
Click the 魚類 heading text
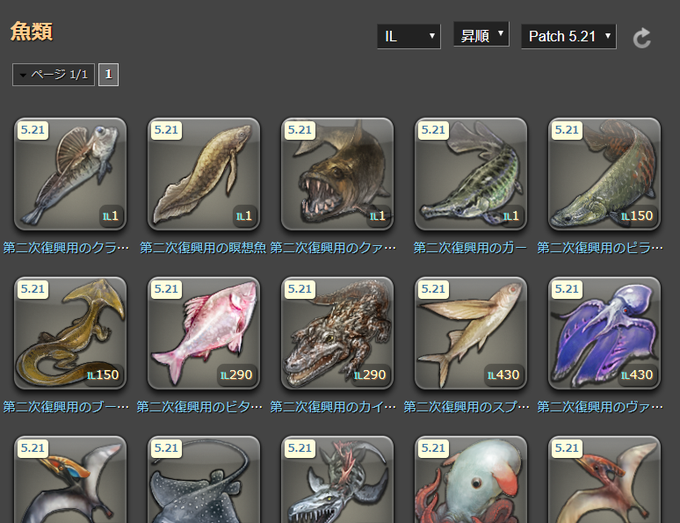pos(31,32)
